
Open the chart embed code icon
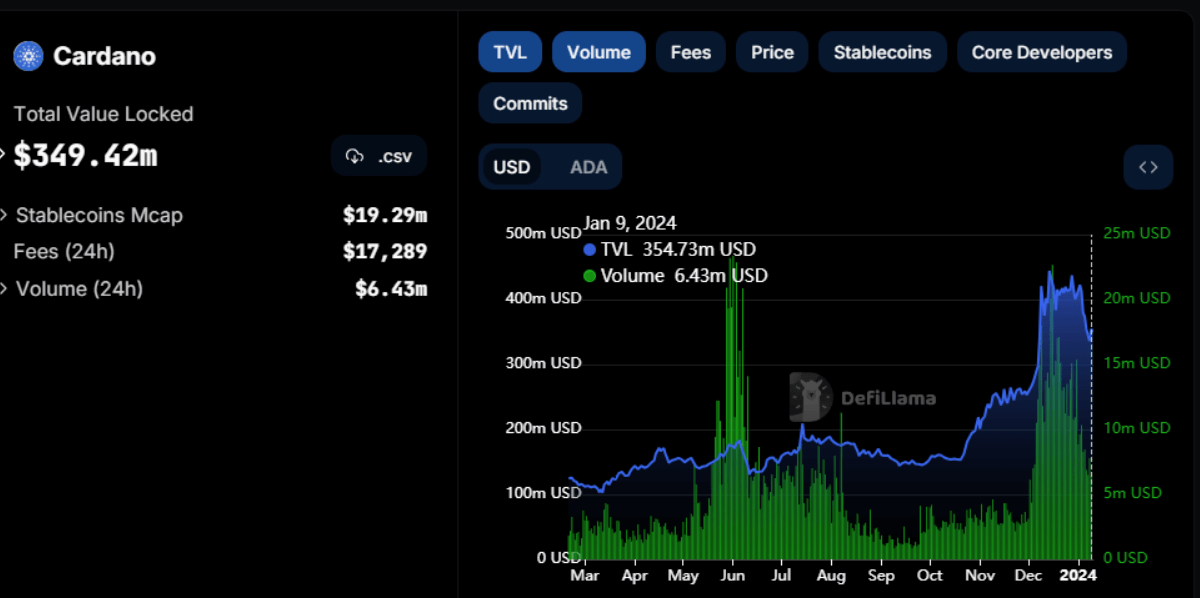[1148, 167]
